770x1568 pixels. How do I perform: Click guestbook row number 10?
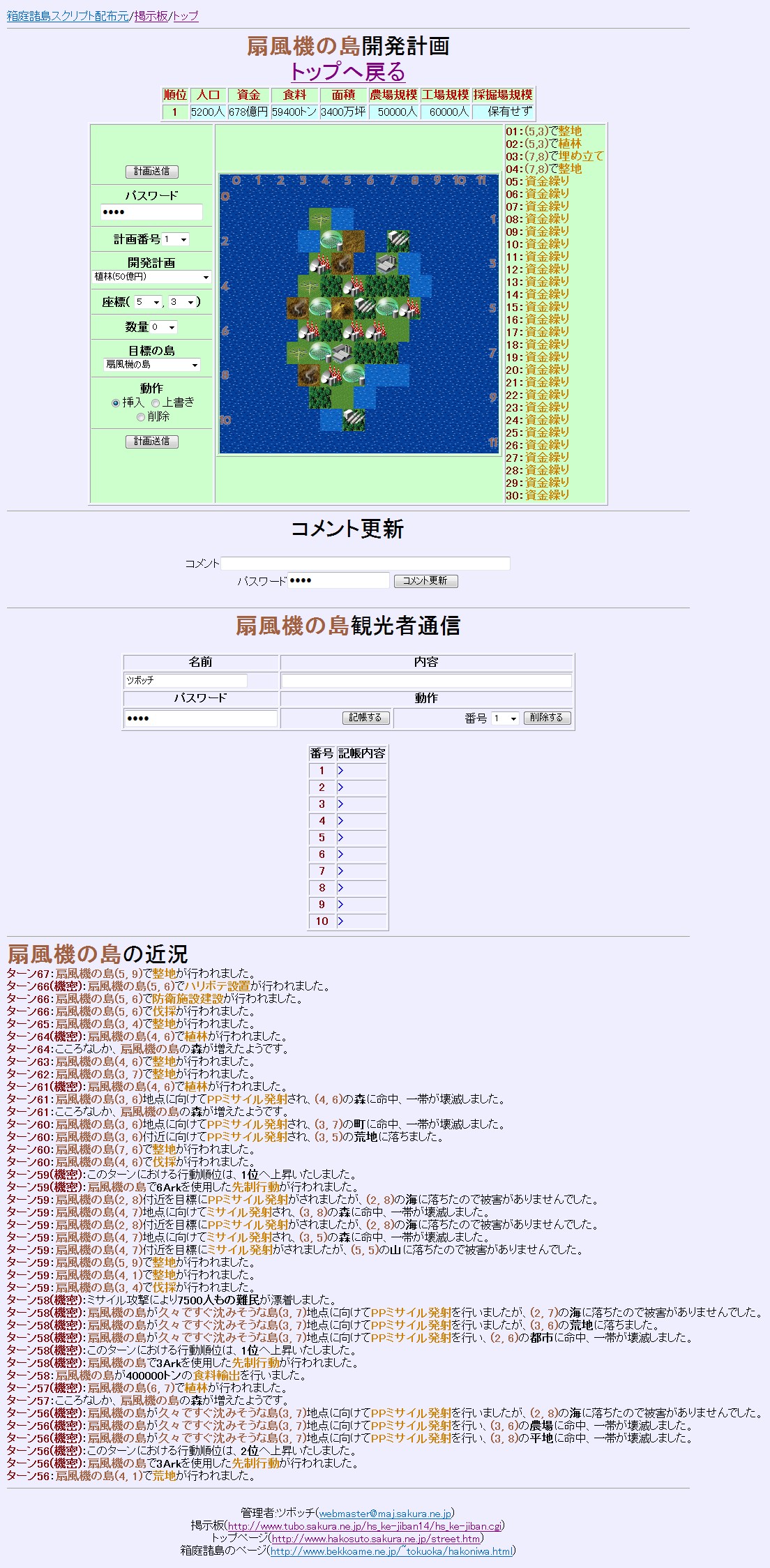point(347,921)
